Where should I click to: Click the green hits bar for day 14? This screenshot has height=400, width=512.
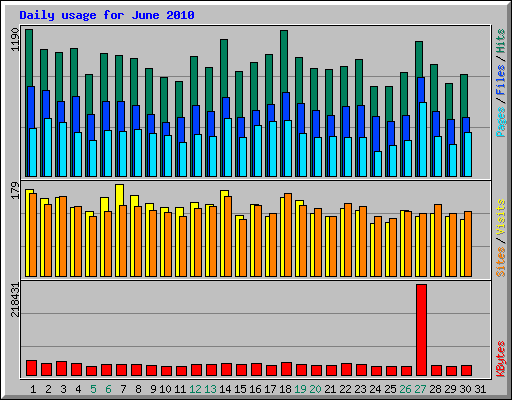click(x=224, y=68)
